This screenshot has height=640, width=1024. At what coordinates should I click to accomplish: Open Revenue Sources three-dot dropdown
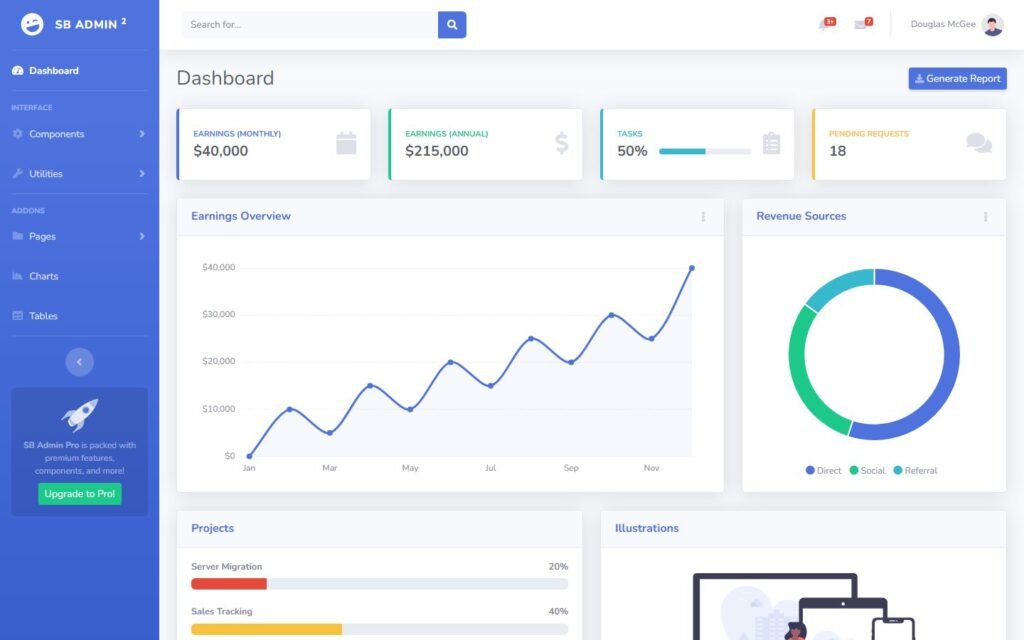(985, 217)
